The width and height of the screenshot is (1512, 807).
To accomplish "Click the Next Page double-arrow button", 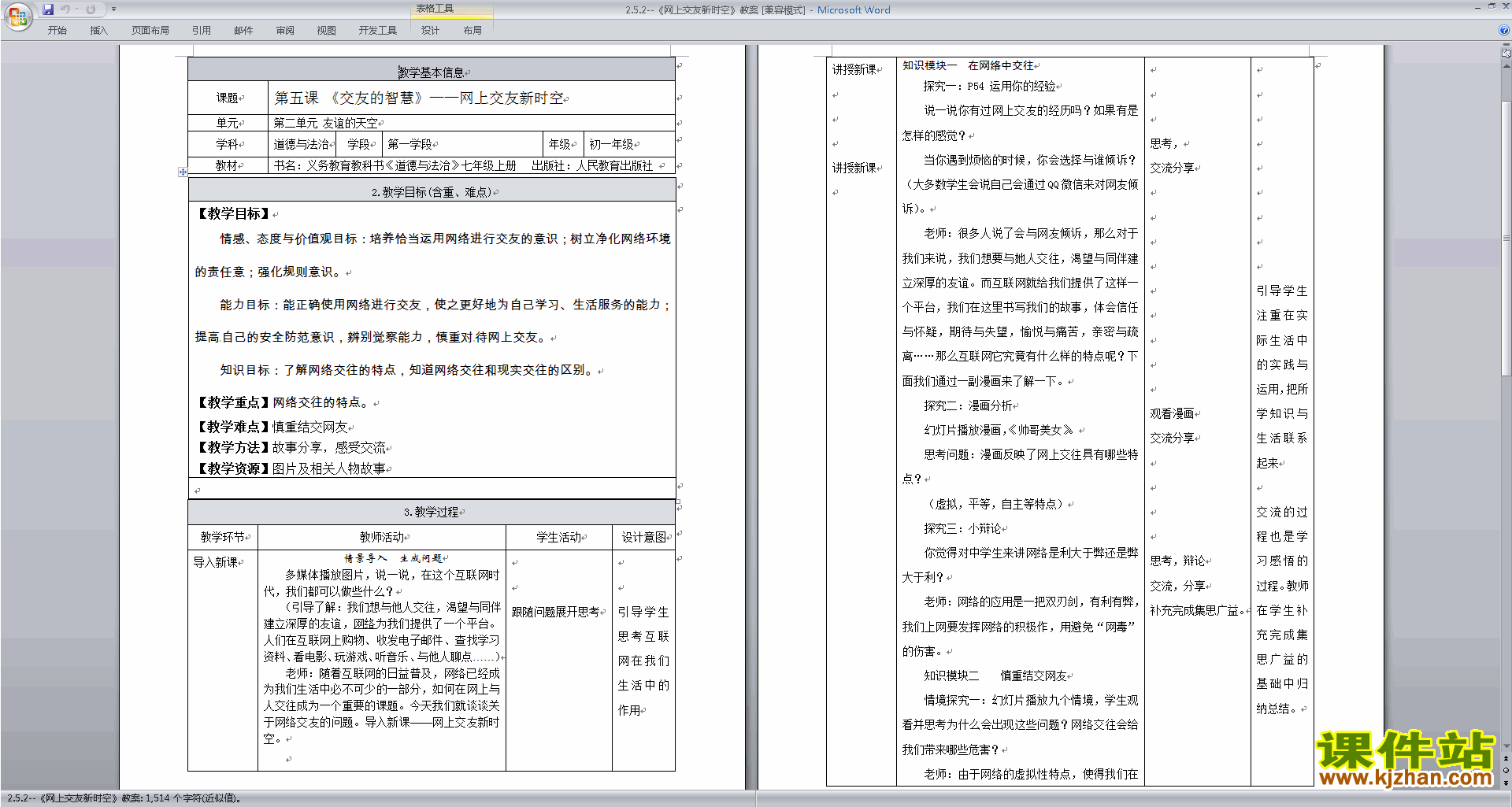I will 1506,782.
